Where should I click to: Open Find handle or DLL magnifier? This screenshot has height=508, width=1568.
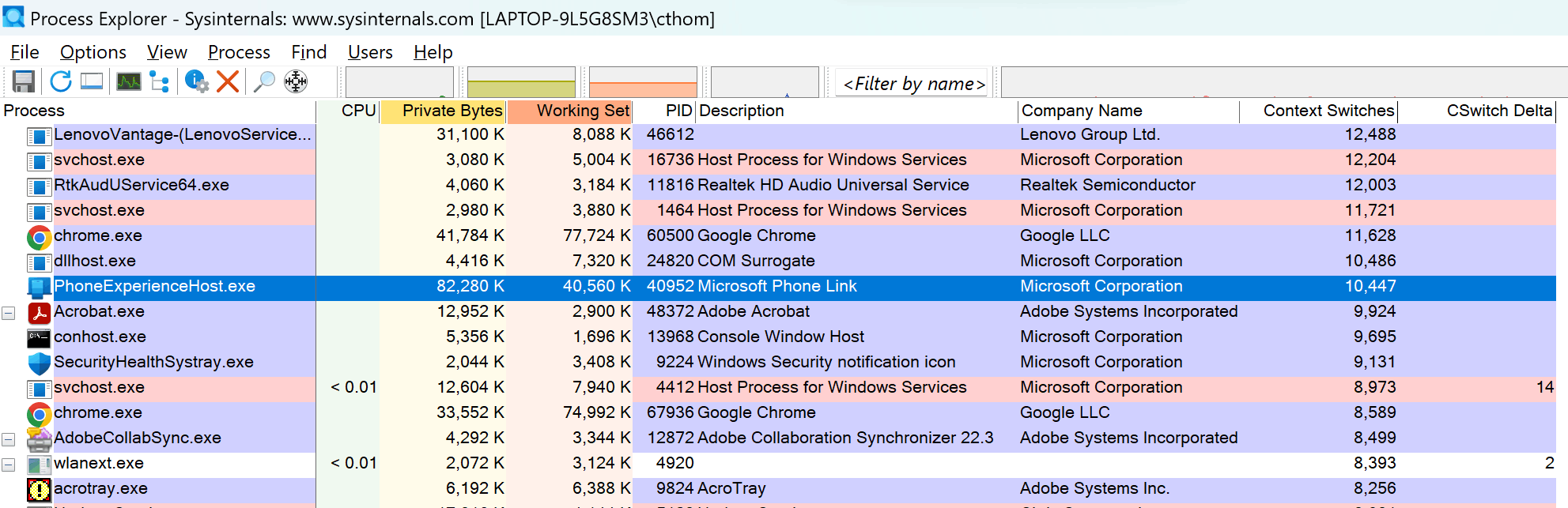coord(264,81)
